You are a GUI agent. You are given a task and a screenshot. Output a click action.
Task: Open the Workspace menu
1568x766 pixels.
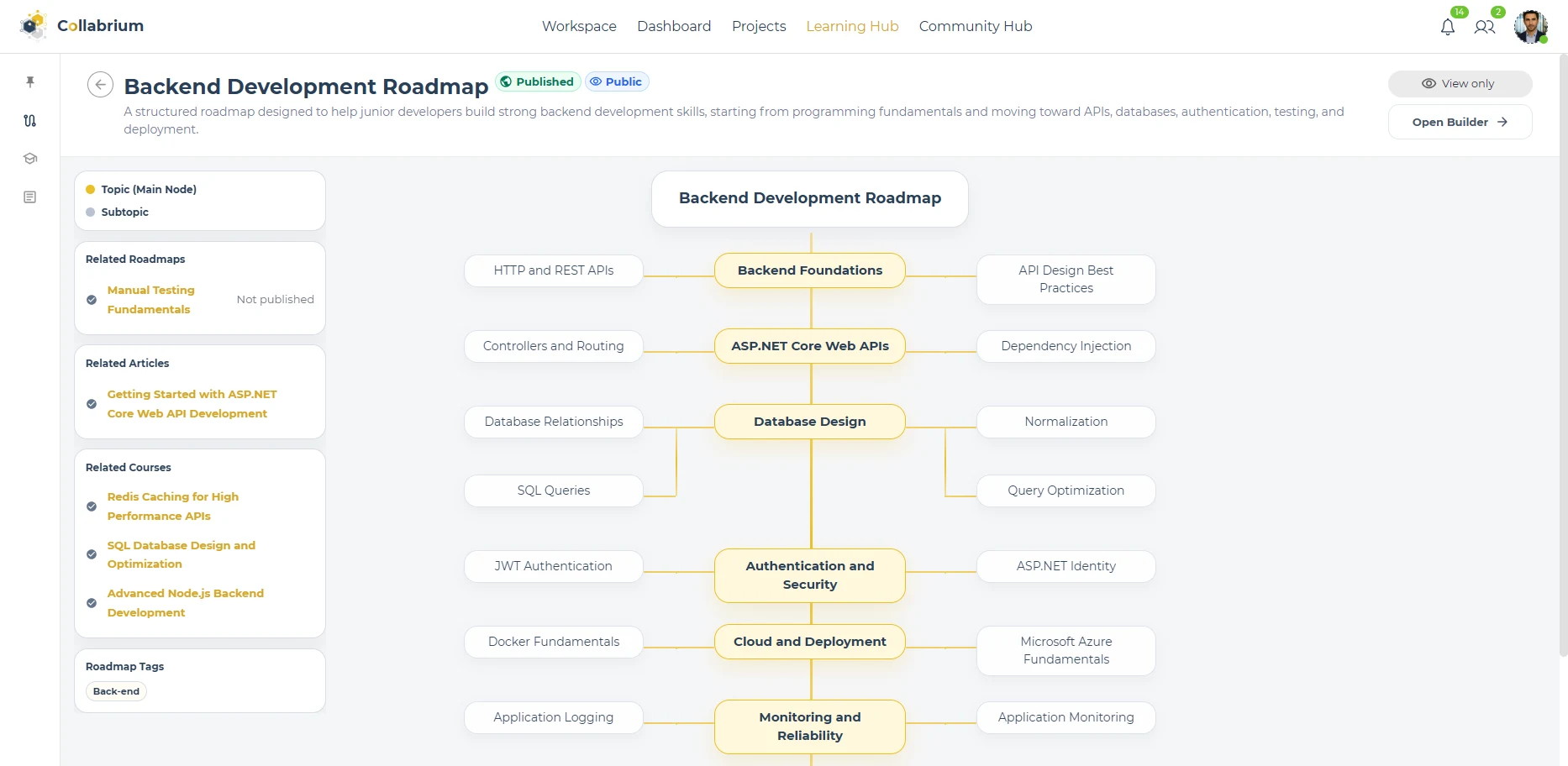point(579,26)
